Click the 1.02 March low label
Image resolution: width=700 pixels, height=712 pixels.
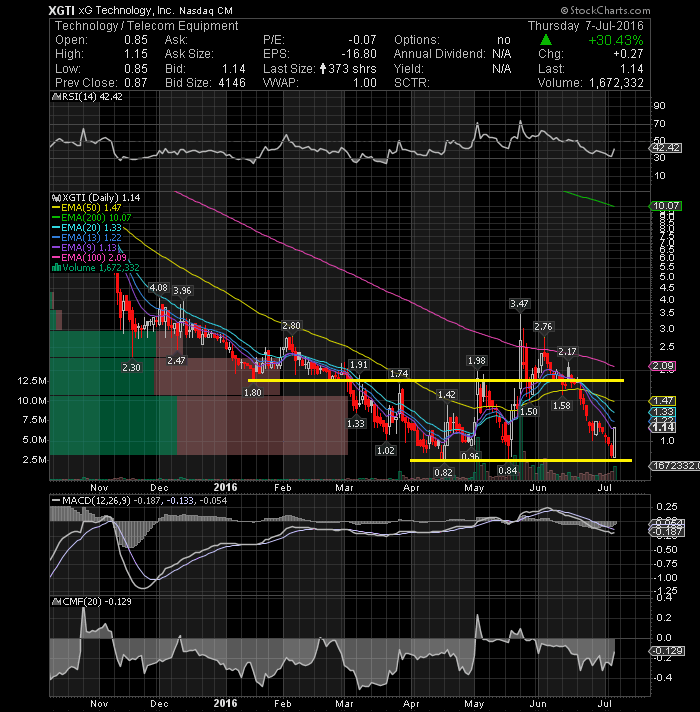coord(385,451)
